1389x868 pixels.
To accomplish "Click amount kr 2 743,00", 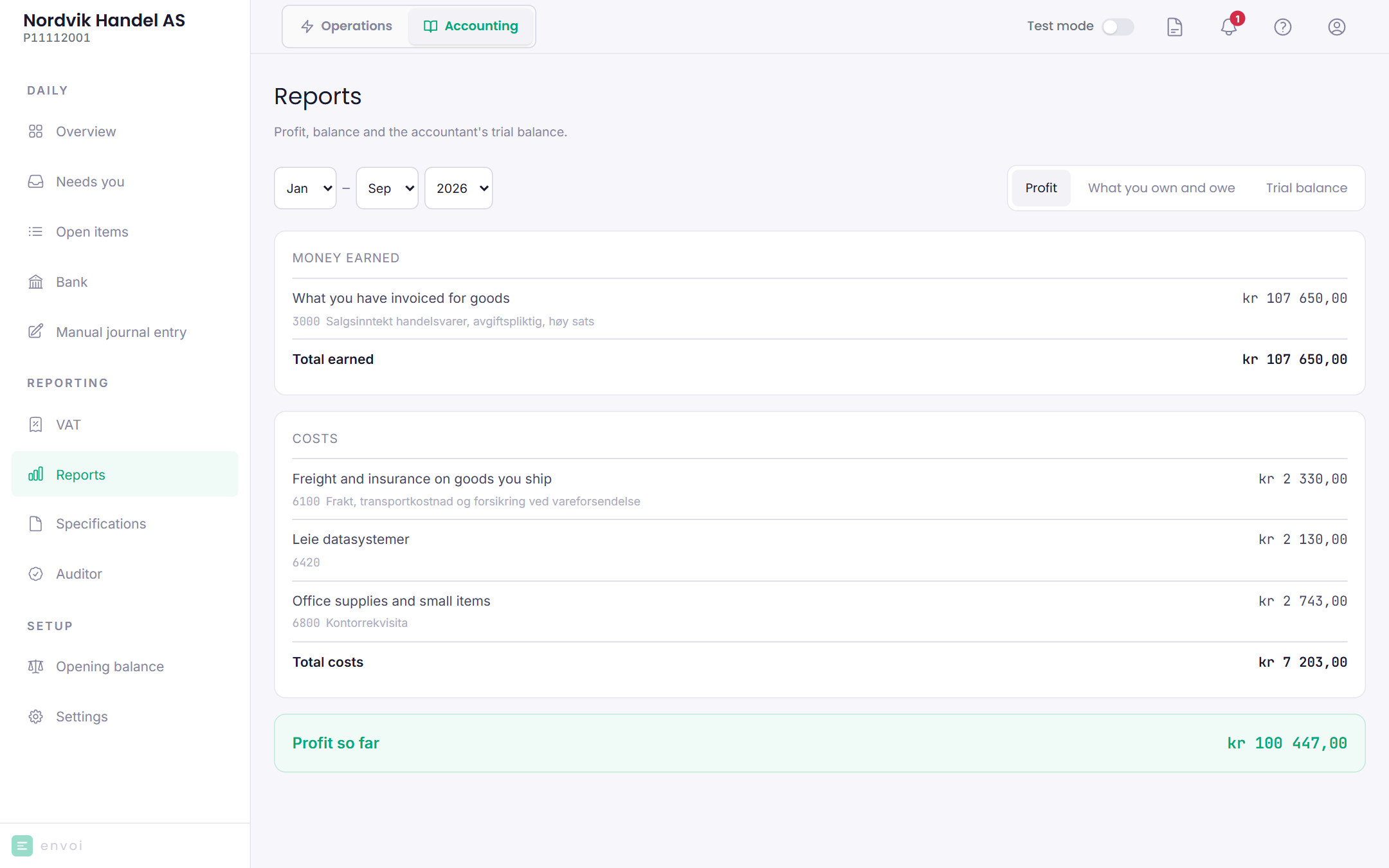I will coord(1303,601).
